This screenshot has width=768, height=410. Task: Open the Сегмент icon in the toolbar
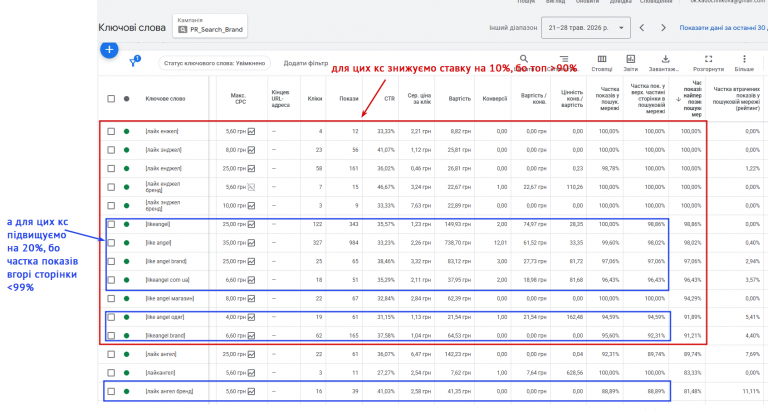(x=564, y=59)
